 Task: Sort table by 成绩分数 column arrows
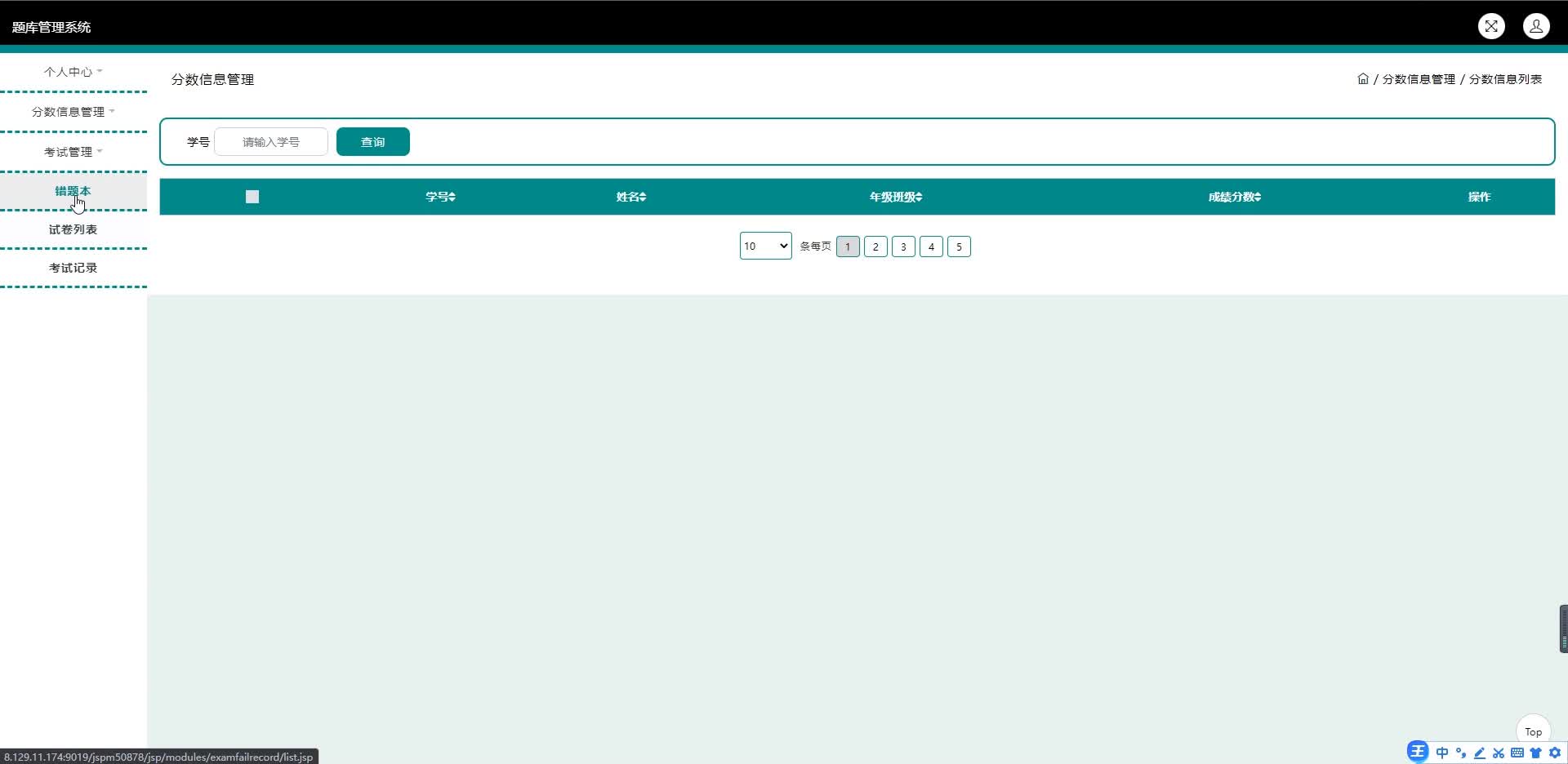pos(1258,197)
